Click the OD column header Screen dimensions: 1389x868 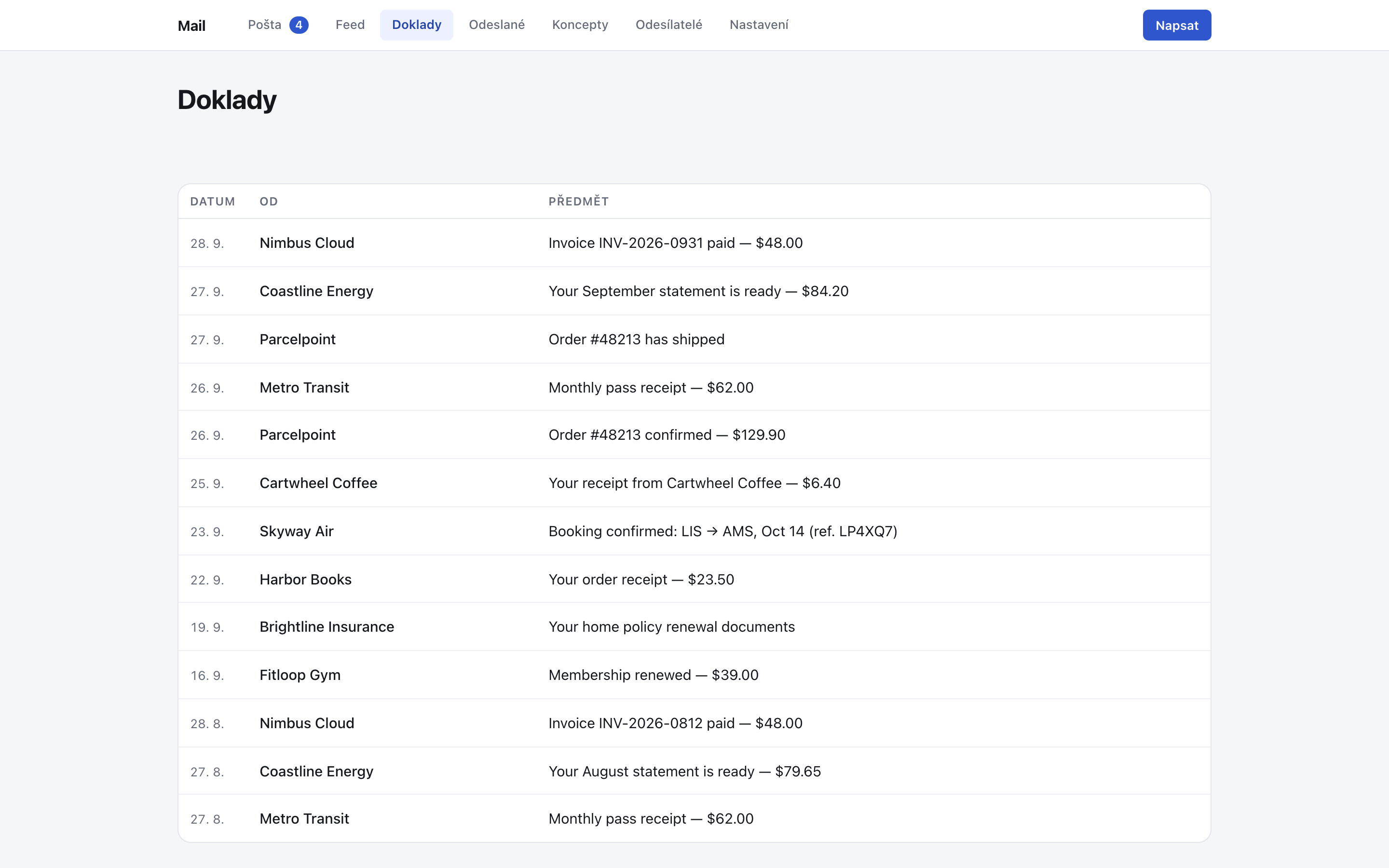269,202
